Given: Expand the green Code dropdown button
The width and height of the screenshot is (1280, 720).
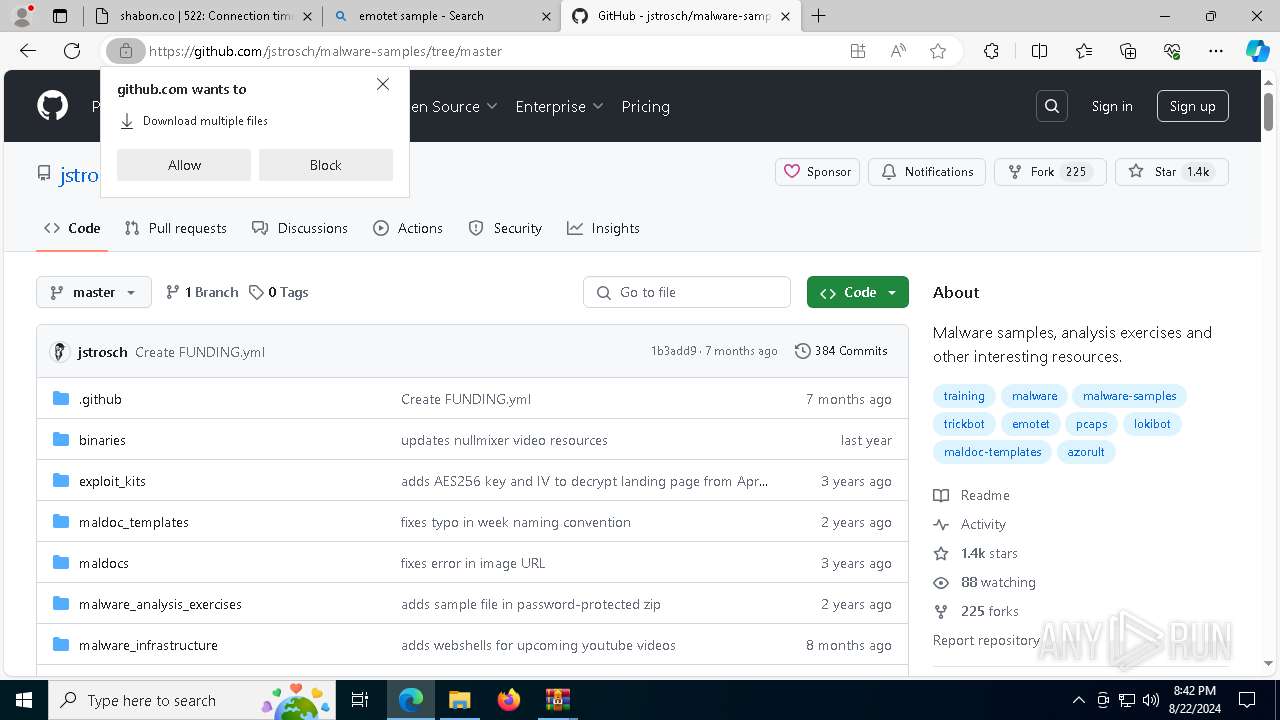Looking at the screenshot, I should click(x=858, y=292).
